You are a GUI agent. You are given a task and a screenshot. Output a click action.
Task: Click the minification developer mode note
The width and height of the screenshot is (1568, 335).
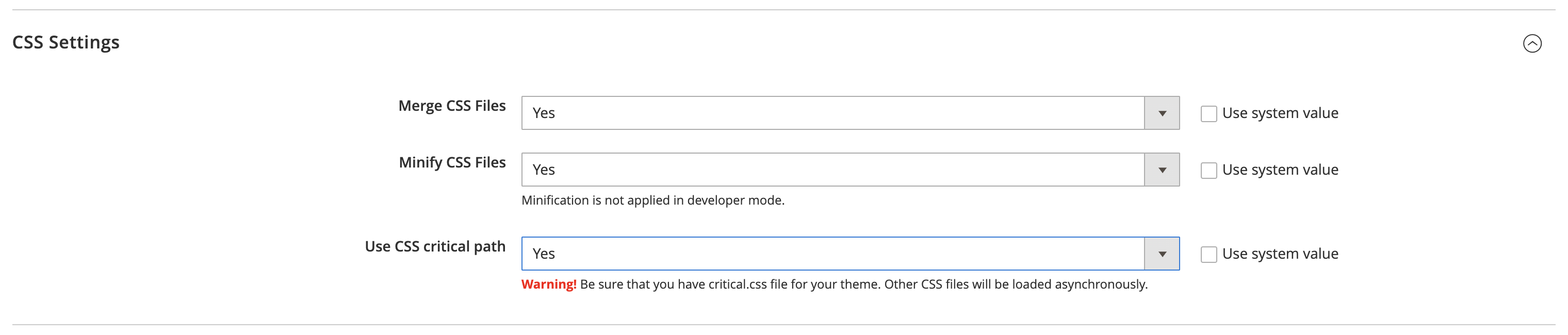tap(652, 200)
